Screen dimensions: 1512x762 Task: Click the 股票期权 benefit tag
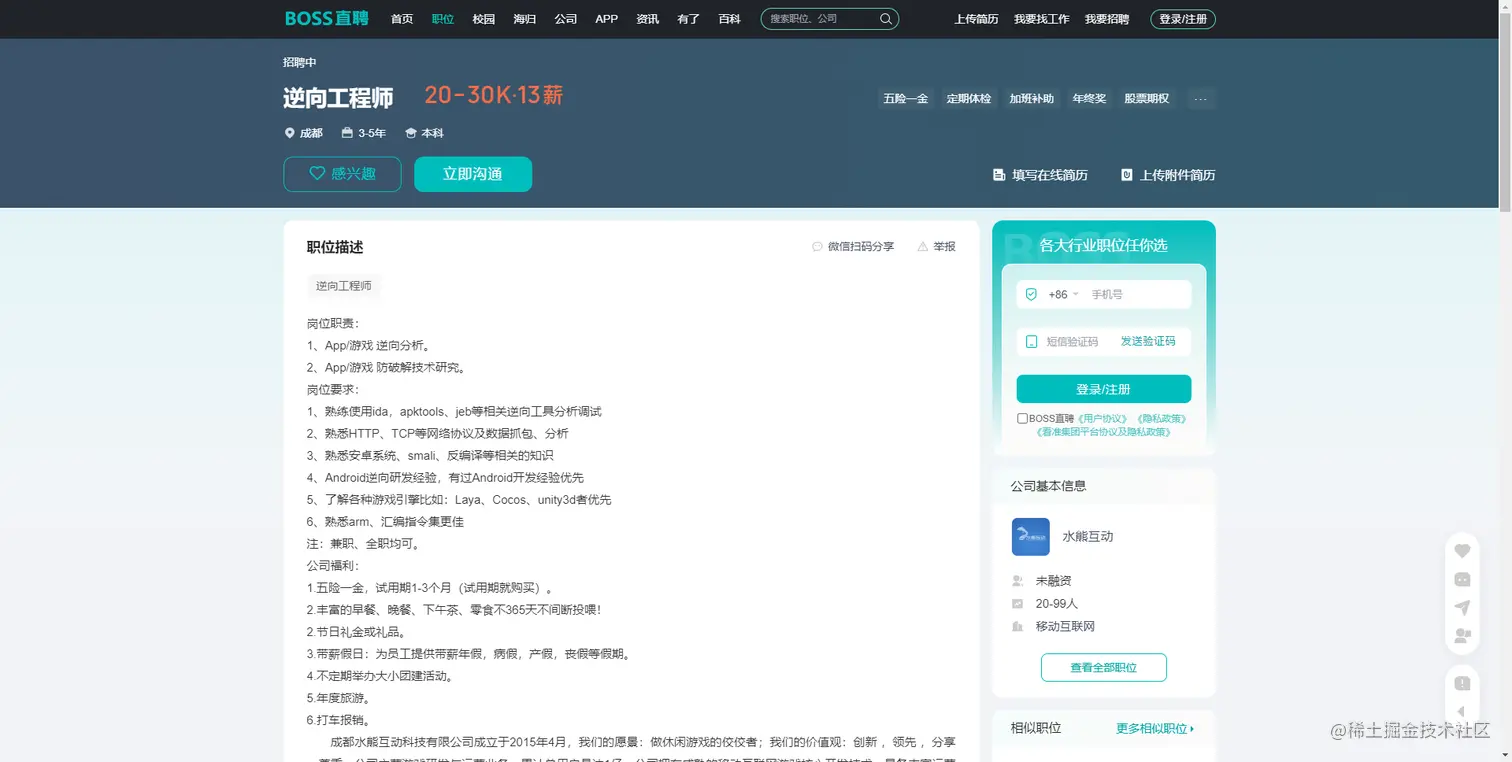[x=1146, y=99]
